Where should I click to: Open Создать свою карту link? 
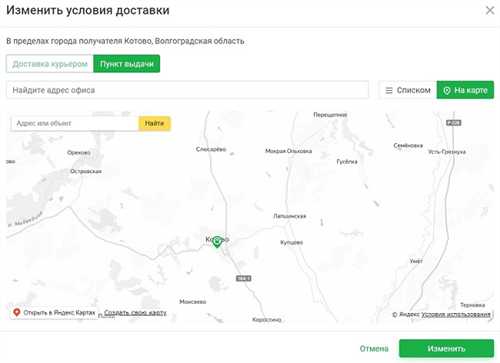135,313
